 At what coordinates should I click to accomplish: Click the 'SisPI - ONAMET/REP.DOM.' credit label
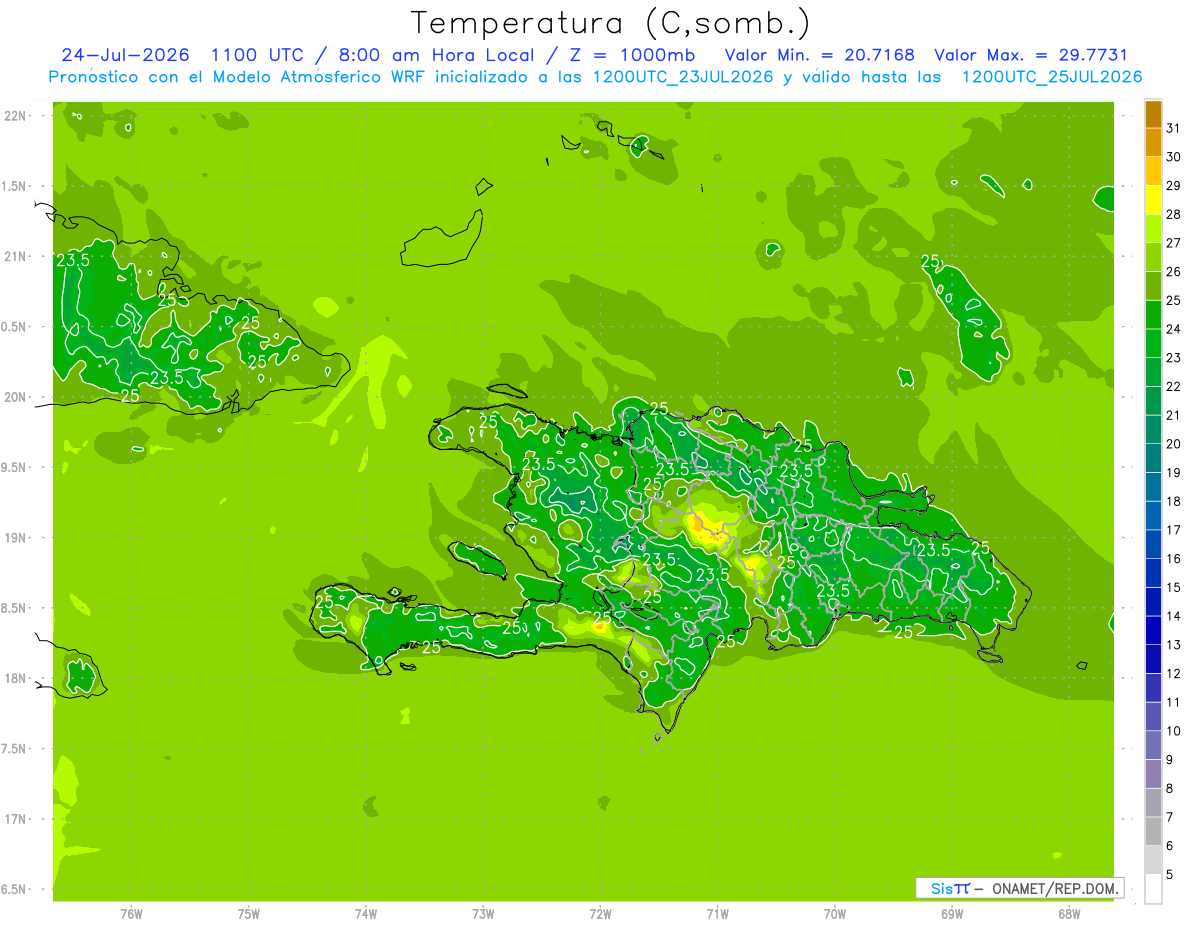pyautogui.click(x=1020, y=888)
